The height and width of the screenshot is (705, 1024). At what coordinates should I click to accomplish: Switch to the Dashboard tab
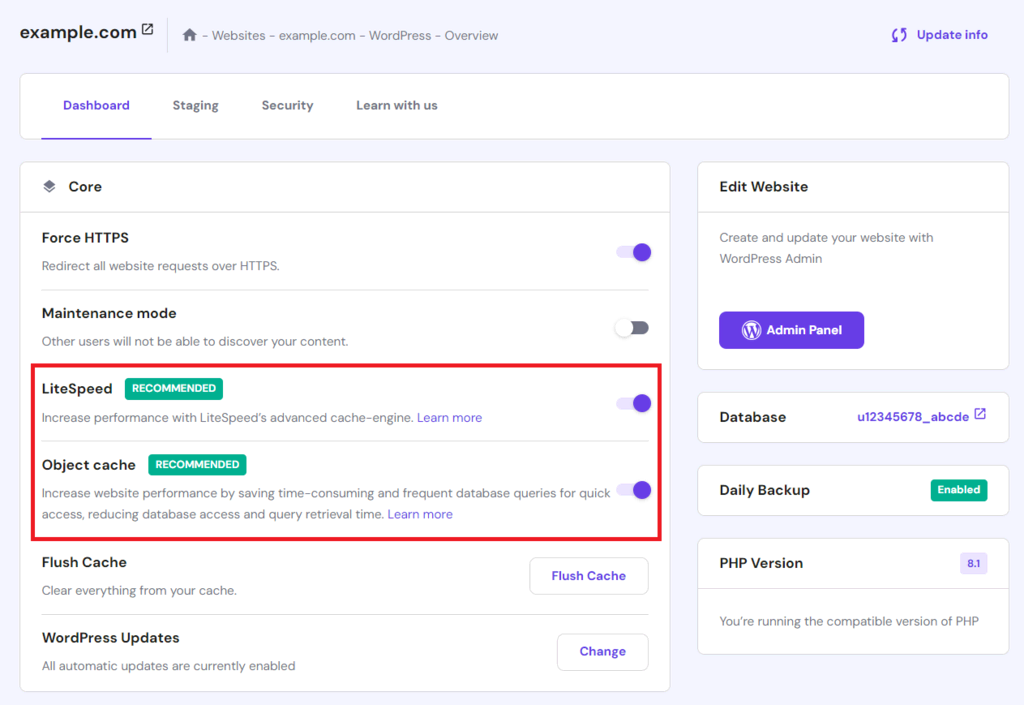click(x=96, y=106)
